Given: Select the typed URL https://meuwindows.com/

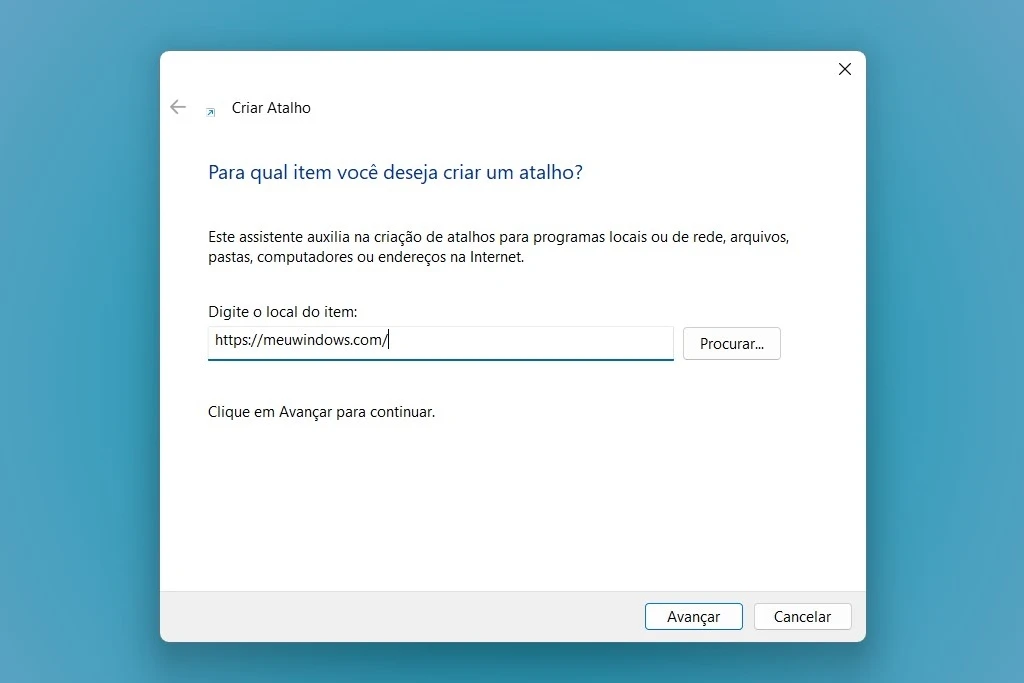Looking at the screenshot, I should pyautogui.click(x=297, y=340).
